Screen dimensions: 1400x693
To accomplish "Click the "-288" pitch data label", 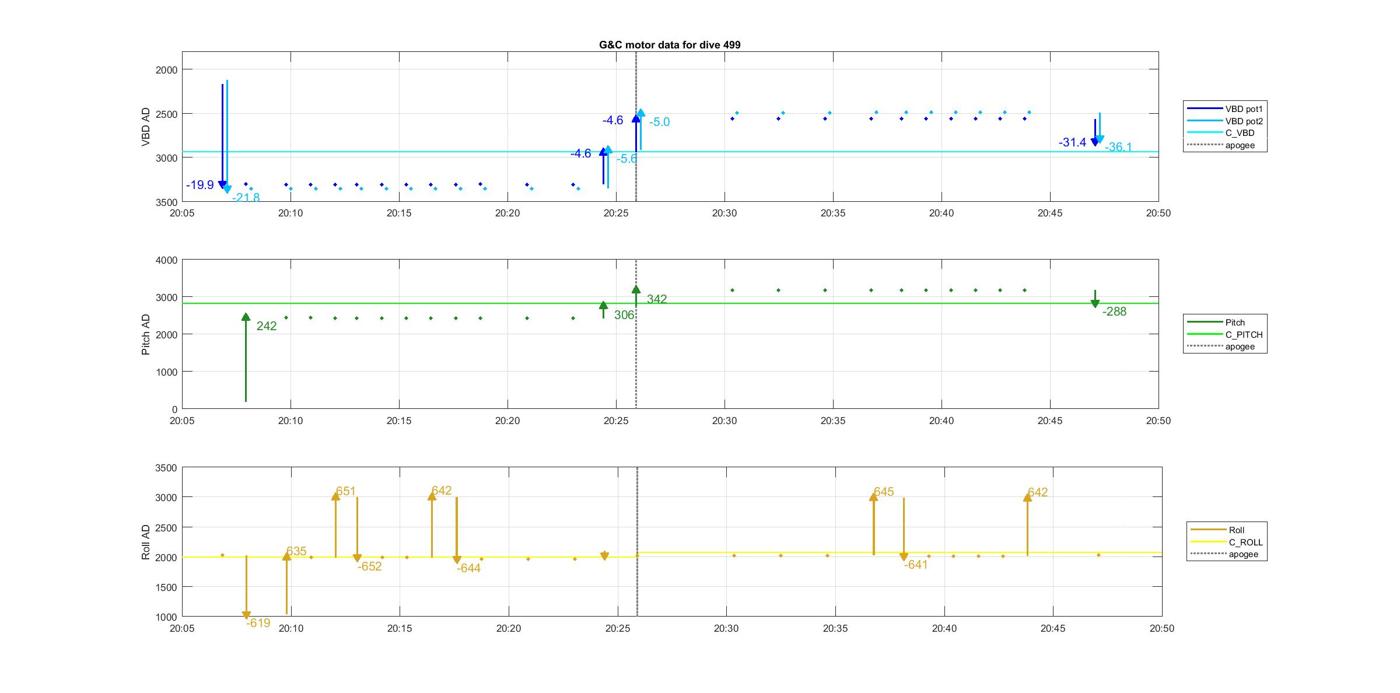I will point(1115,312).
